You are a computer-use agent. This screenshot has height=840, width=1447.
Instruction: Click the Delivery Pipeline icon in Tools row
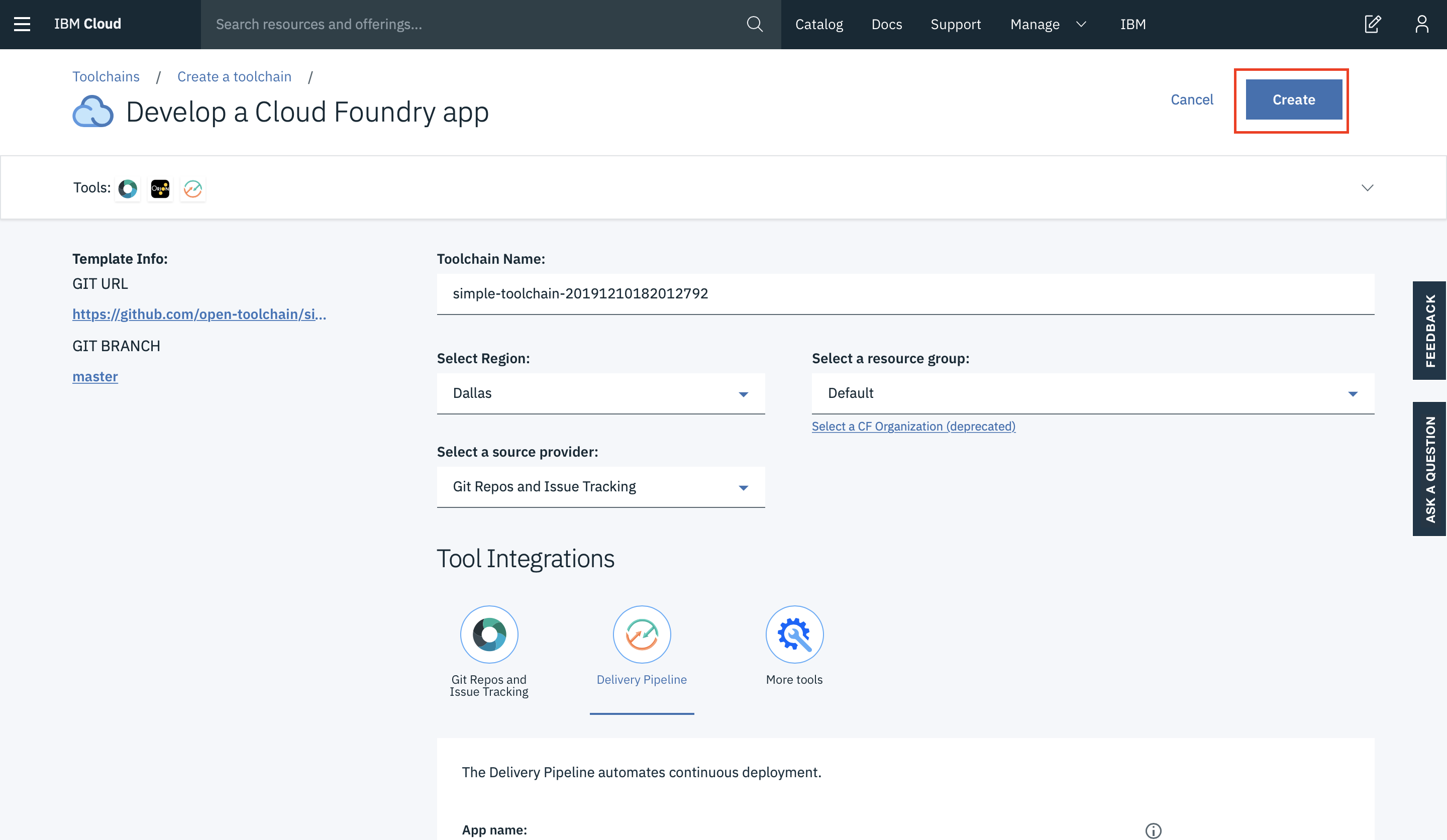[x=193, y=188]
